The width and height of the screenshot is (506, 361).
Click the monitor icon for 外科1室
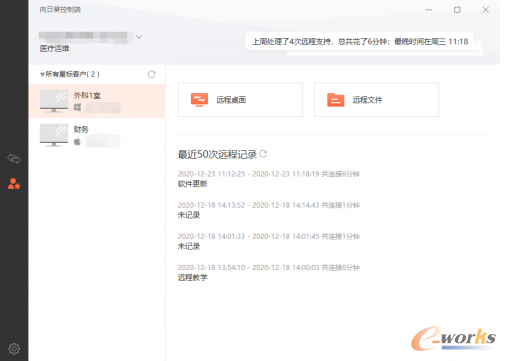click(54, 101)
